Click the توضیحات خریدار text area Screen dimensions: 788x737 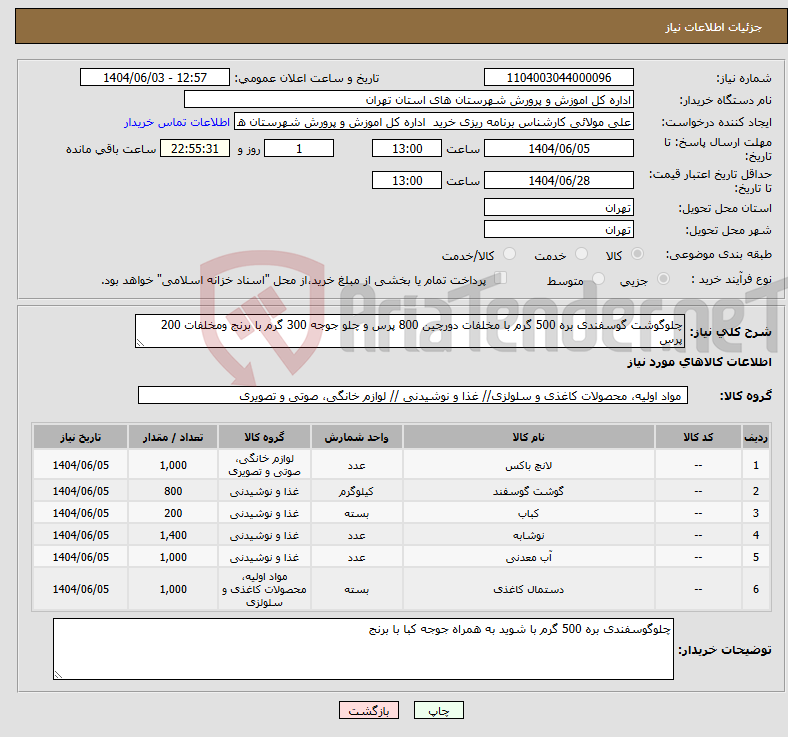[x=363, y=649]
